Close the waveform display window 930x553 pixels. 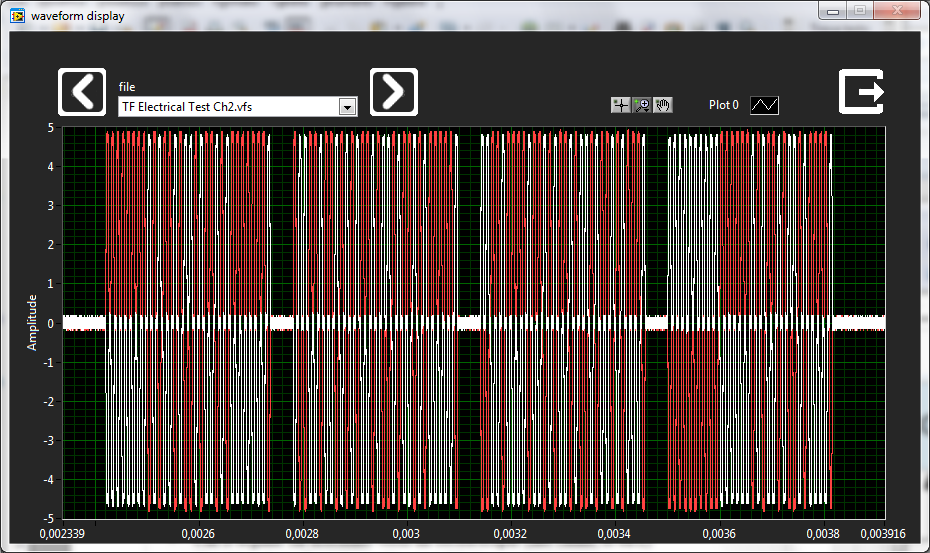[x=897, y=10]
